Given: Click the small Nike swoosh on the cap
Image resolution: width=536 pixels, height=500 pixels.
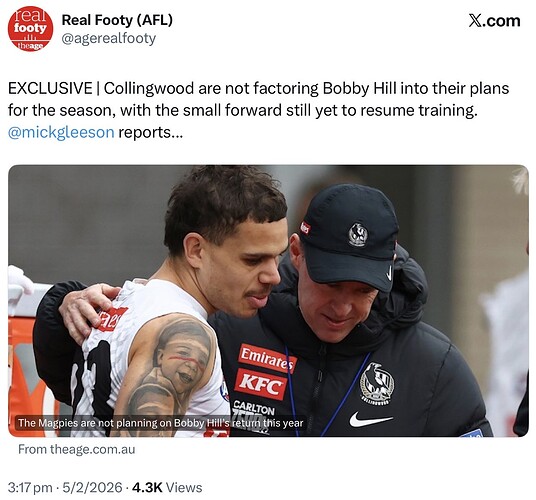Looking at the screenshot, I should 389,273.
